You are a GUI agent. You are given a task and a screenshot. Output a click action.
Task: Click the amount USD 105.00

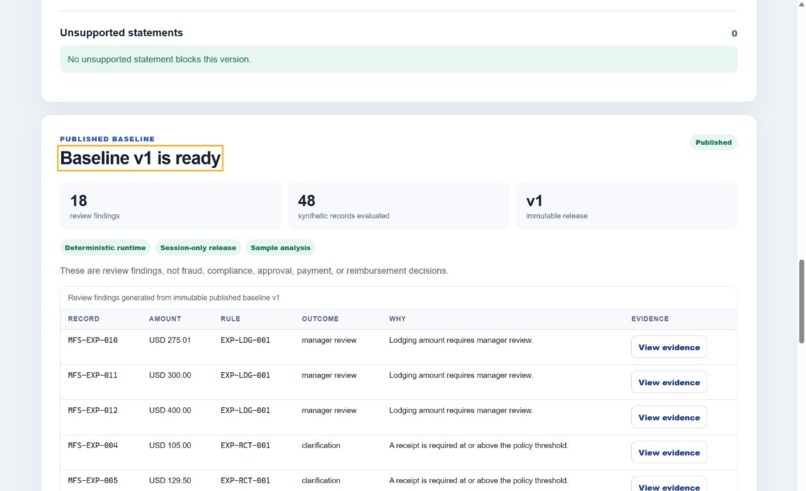170,445
